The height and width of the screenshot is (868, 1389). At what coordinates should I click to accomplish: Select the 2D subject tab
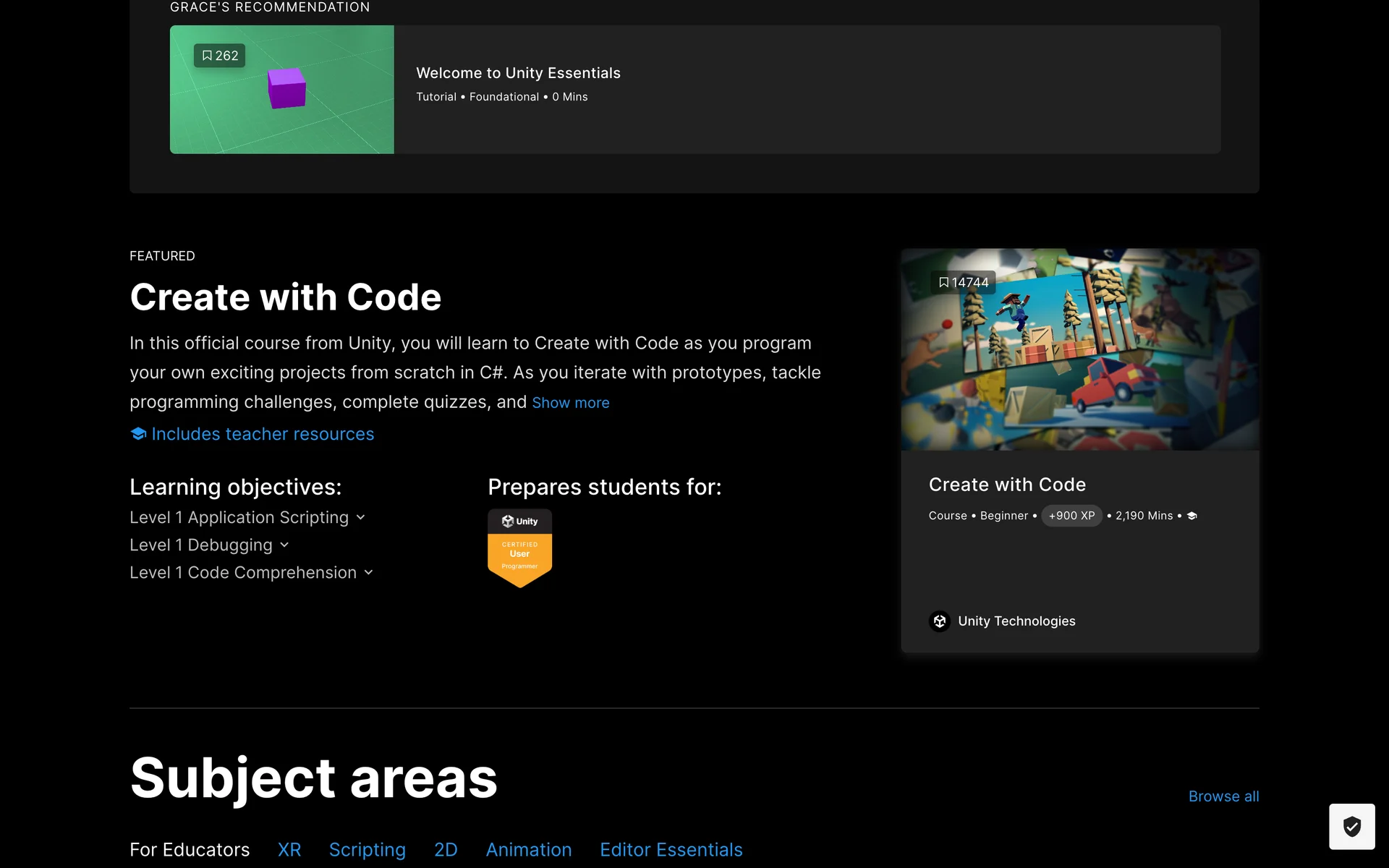(x=446, y=849)
